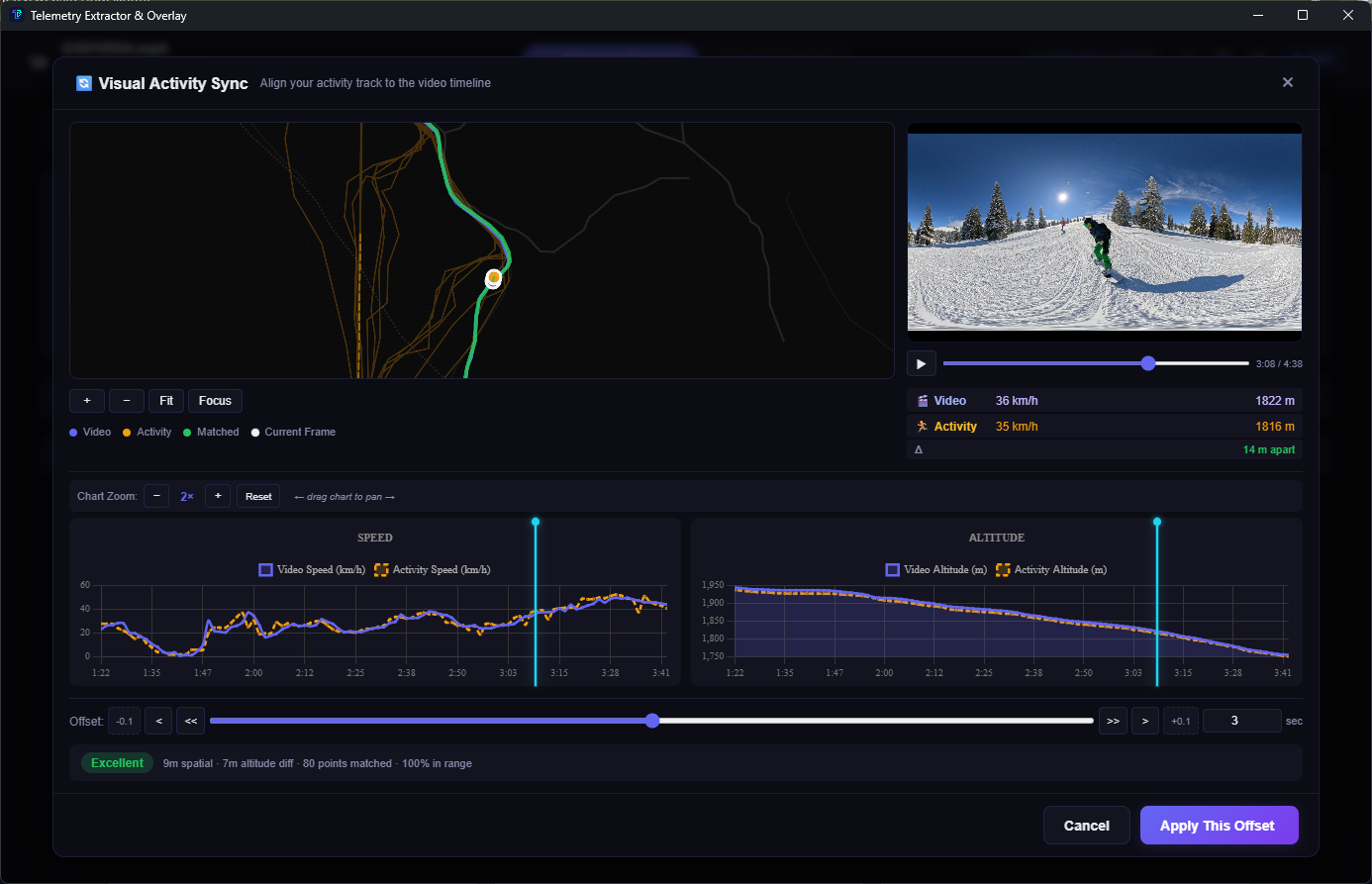Click the offset seconds input showing 3
The image size is (1372, 884).
1241,721
